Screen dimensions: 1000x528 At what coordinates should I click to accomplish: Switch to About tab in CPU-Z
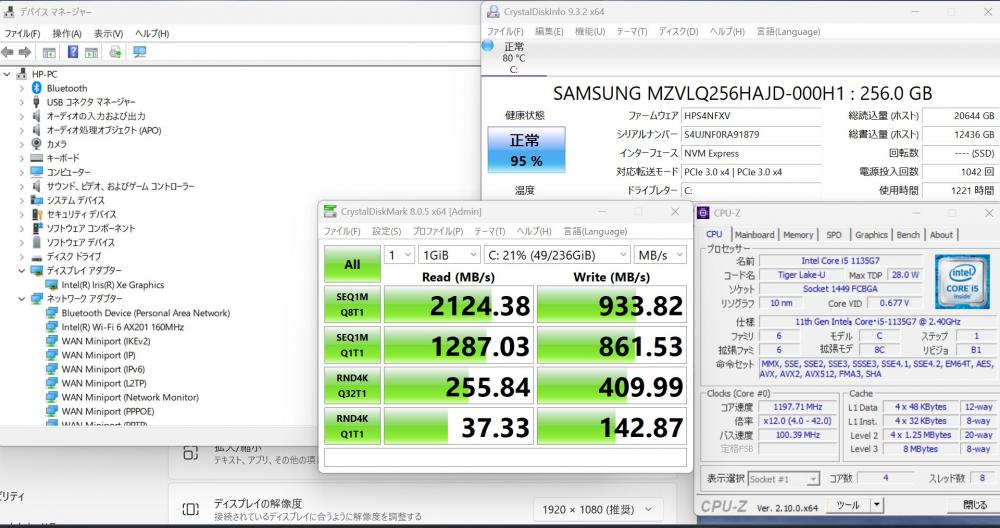click(x=941, y=235)
